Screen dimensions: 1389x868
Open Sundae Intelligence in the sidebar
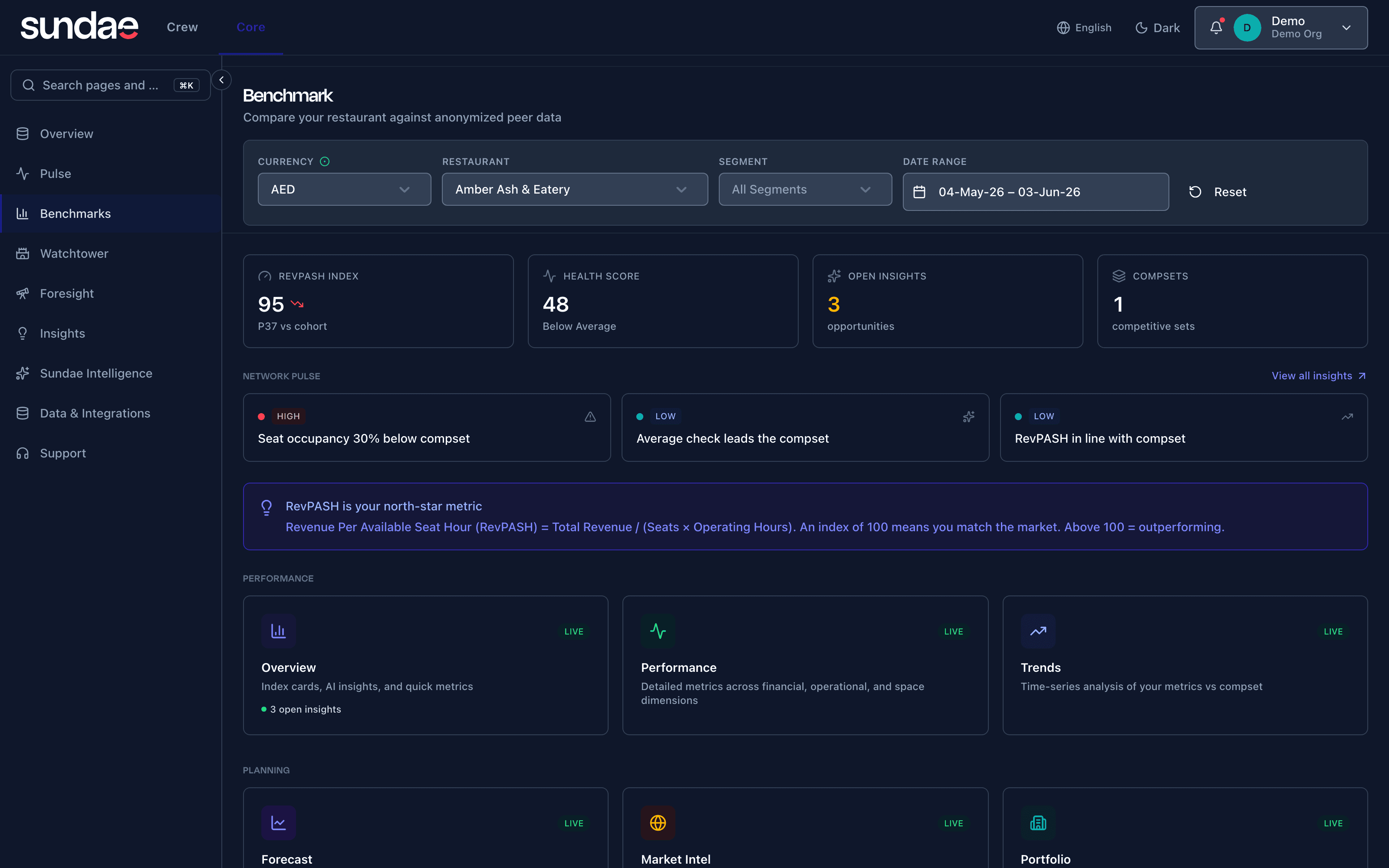[111, 373]
